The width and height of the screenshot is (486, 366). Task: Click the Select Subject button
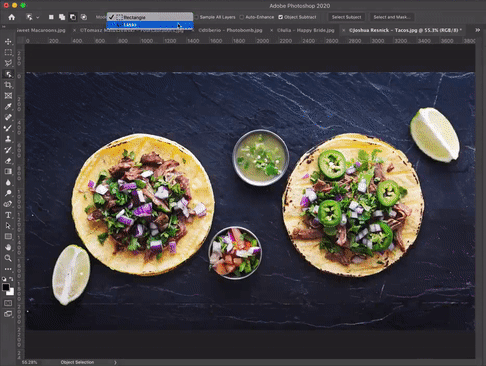pos(346,17)
